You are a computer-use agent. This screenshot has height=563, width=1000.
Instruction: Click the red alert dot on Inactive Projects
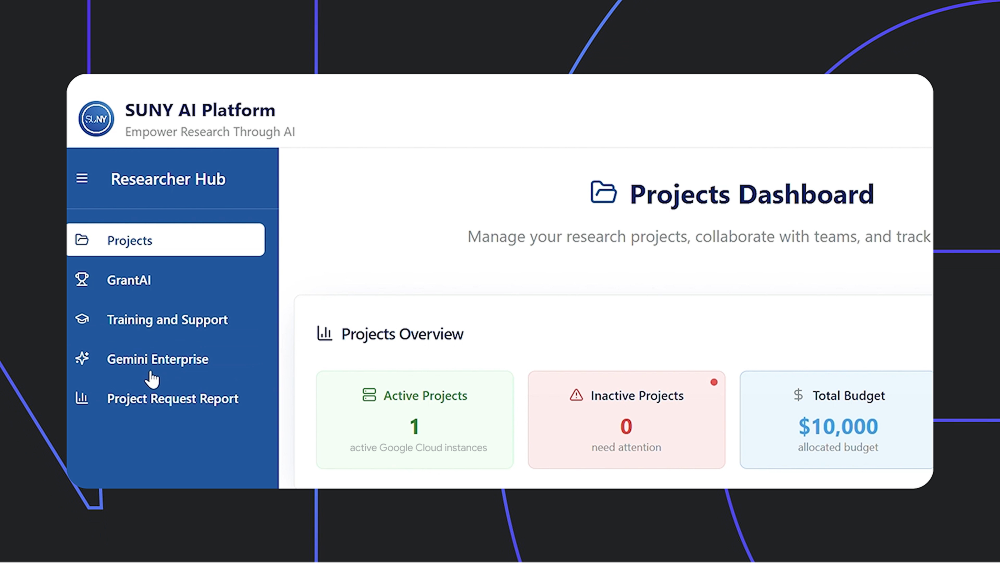click(714, 382)
